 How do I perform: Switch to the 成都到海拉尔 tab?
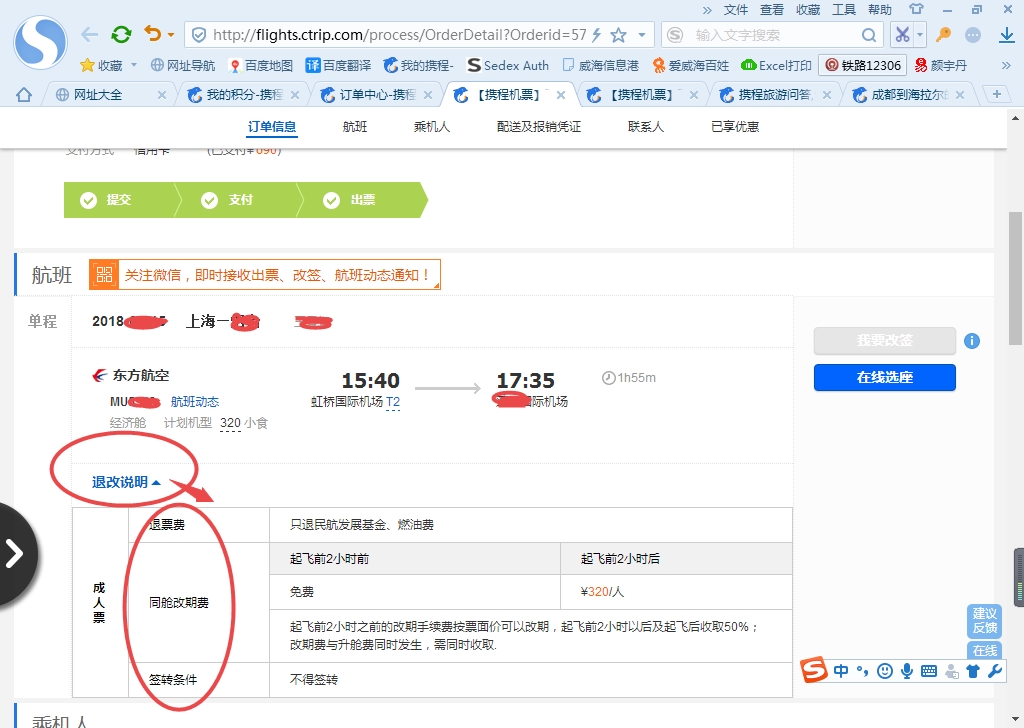[x=908, y=95]
